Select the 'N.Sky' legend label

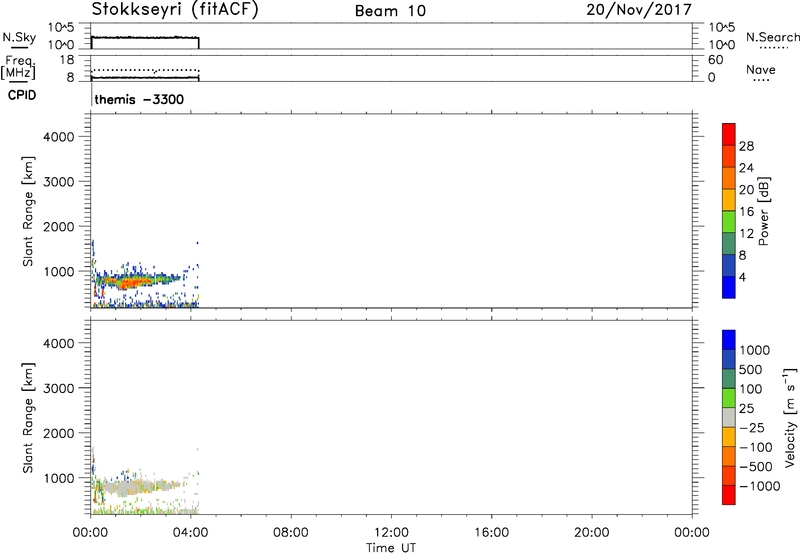coord(19,38)
